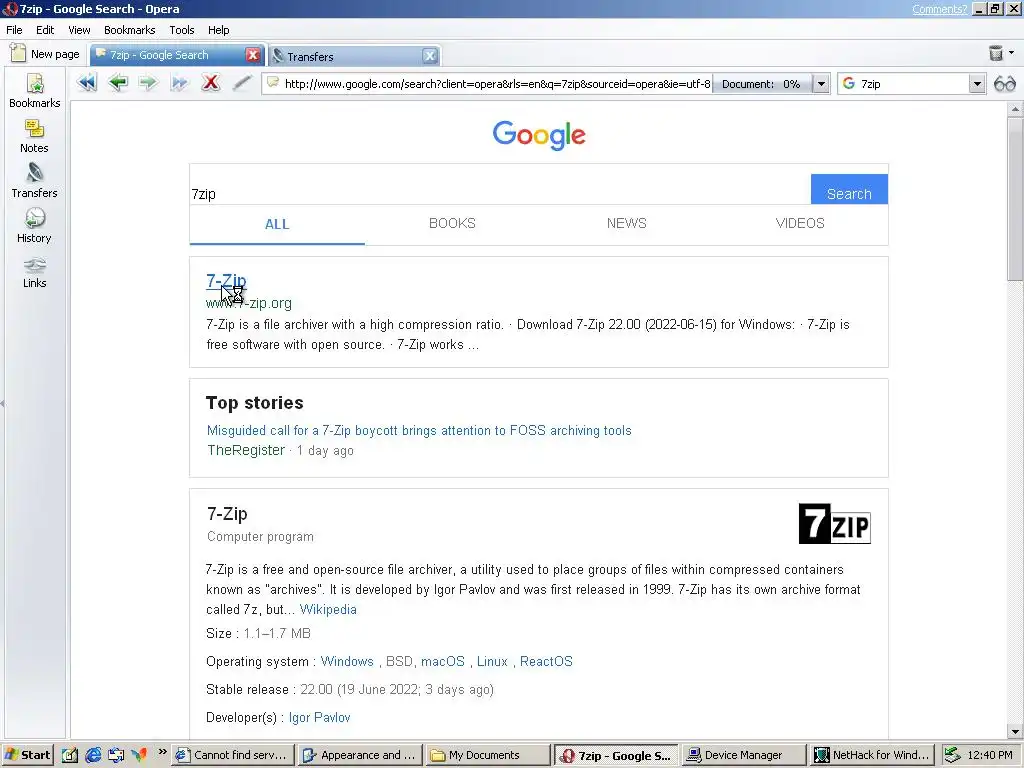Open the Windows operating system link
This screenshot has width=1024, height=768.
347,661
